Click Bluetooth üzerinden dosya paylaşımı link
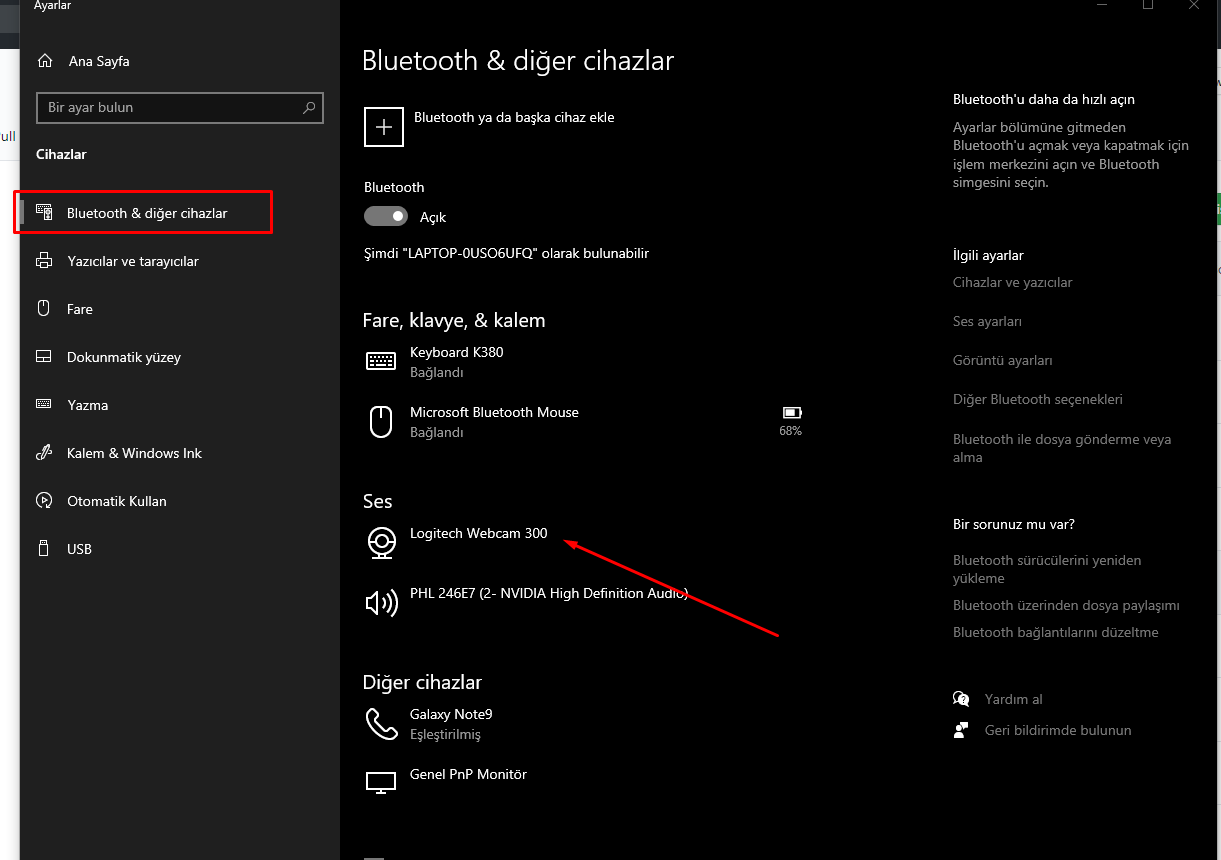 coord(1066,605)
